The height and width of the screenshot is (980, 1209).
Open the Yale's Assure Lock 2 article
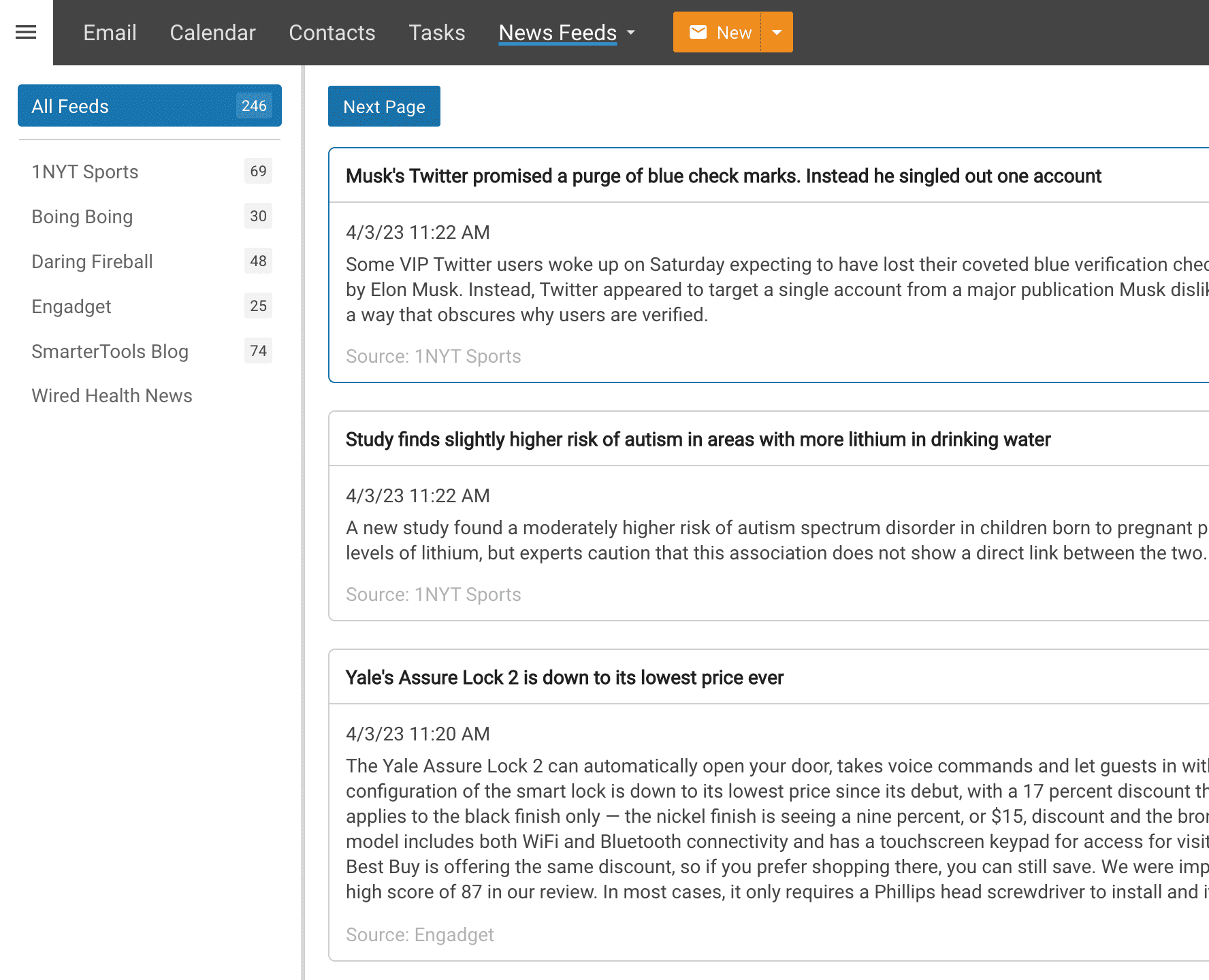[564, 678]
